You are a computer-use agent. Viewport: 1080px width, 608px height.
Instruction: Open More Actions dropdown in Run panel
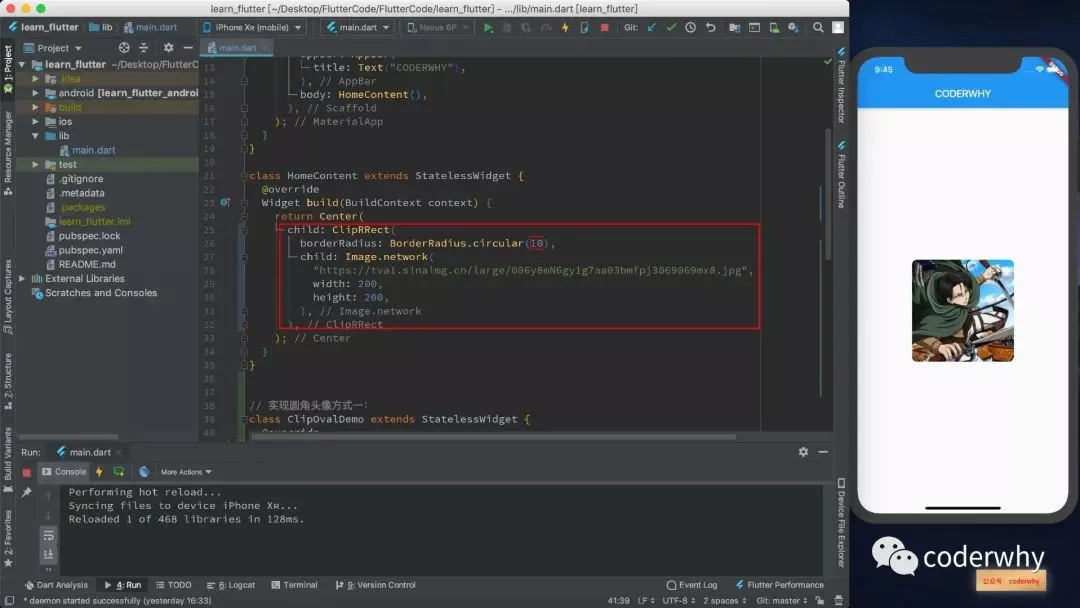(x=186, y=472)
